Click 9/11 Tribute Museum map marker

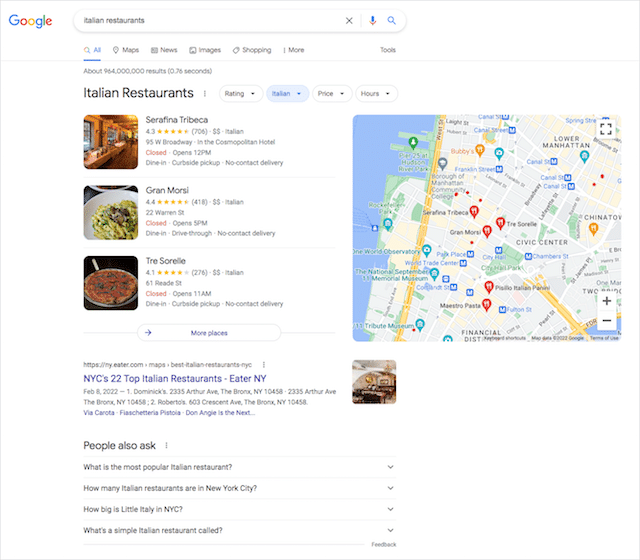click(420, 324)
